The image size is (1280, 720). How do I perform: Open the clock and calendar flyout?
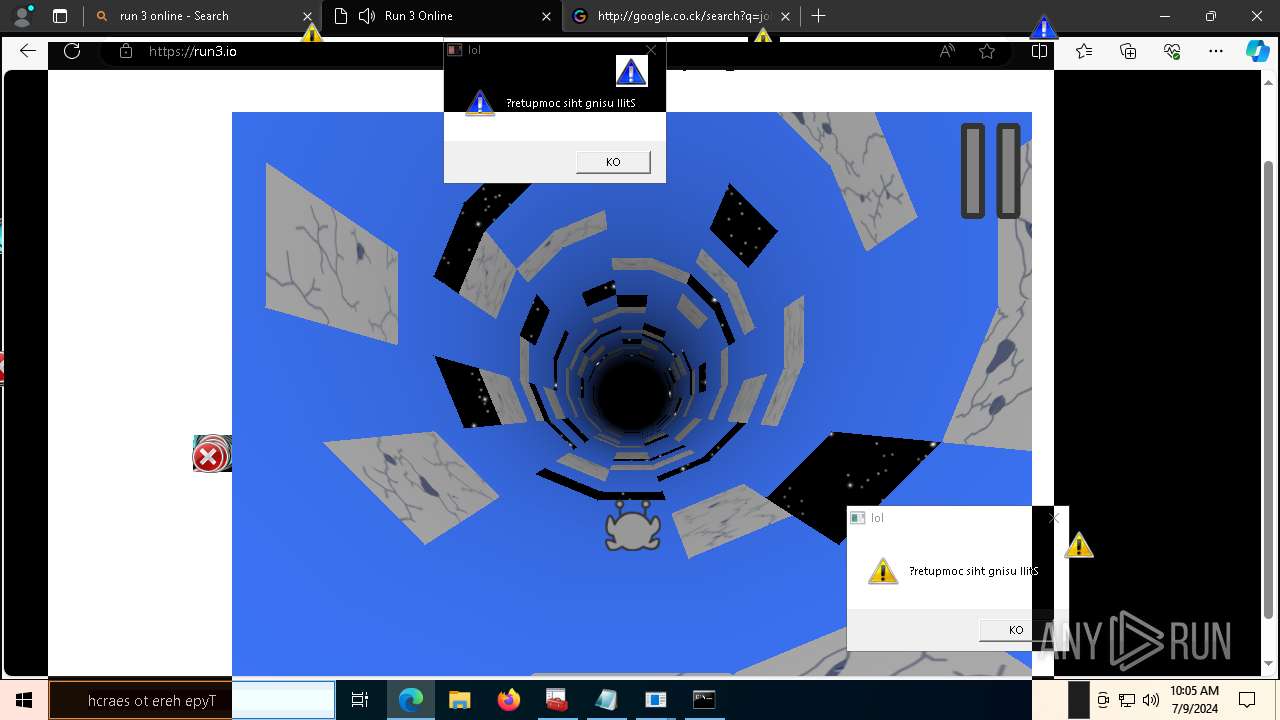pyautogui.click(x=1194, y=700)
